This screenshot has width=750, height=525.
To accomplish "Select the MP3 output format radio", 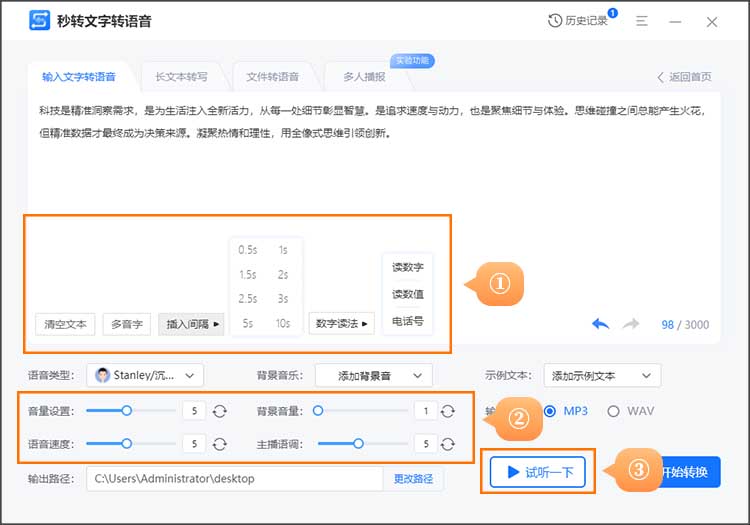I will (549, 411).
